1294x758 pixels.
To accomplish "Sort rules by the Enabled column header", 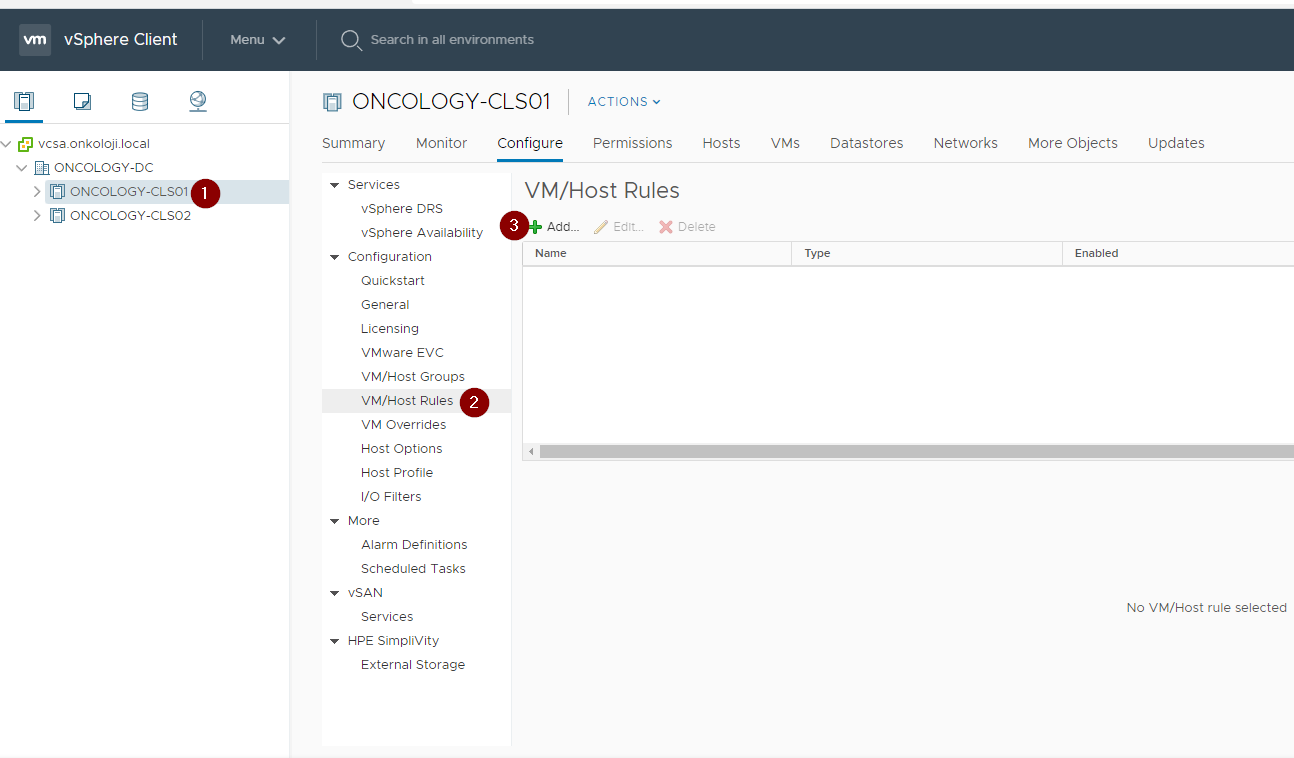I will pyautogui.click(x=1178, y=254).
